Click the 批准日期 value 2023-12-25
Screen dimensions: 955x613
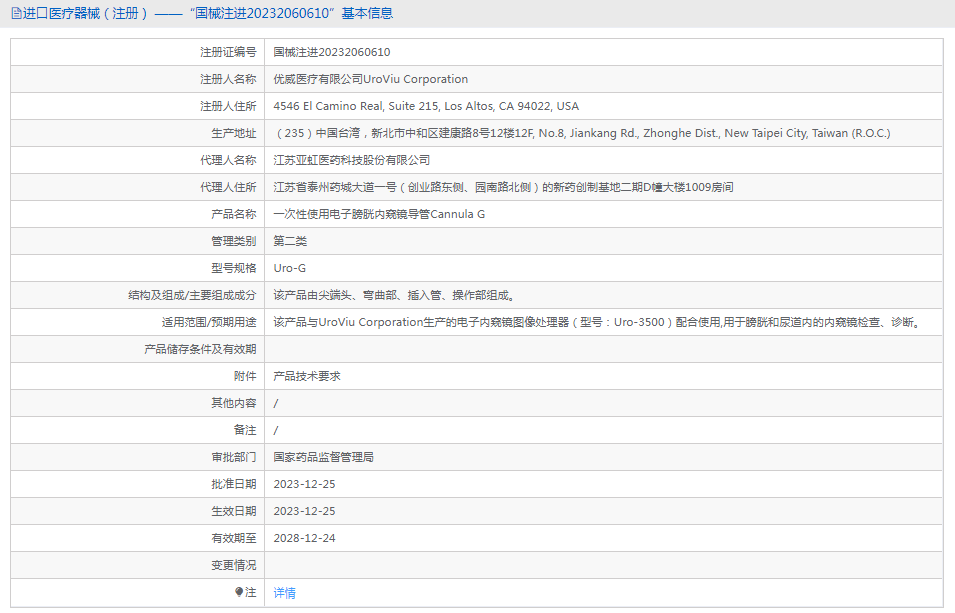pos(305,484)
